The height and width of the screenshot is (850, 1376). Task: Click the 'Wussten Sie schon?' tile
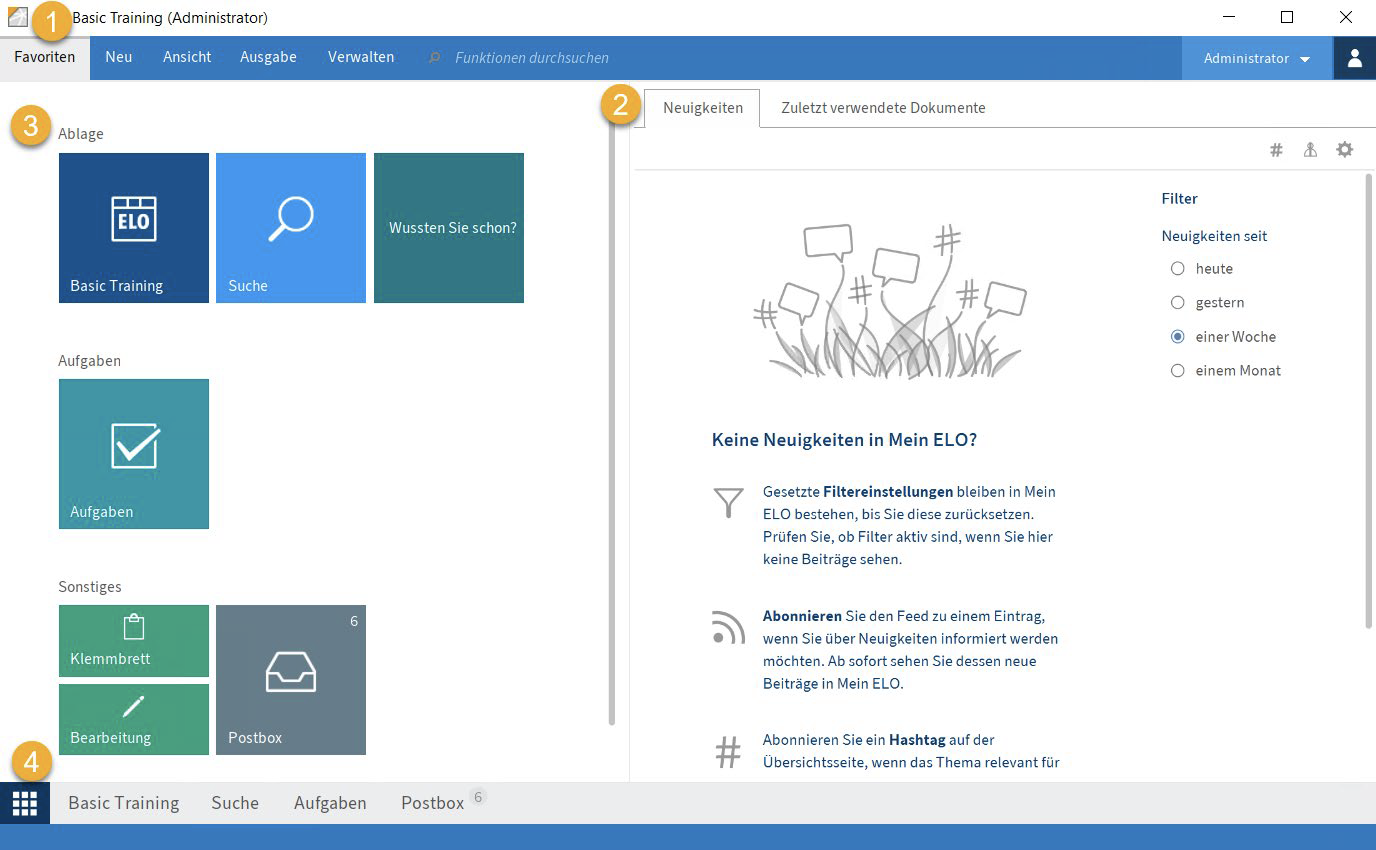click(x=449, y=228)
